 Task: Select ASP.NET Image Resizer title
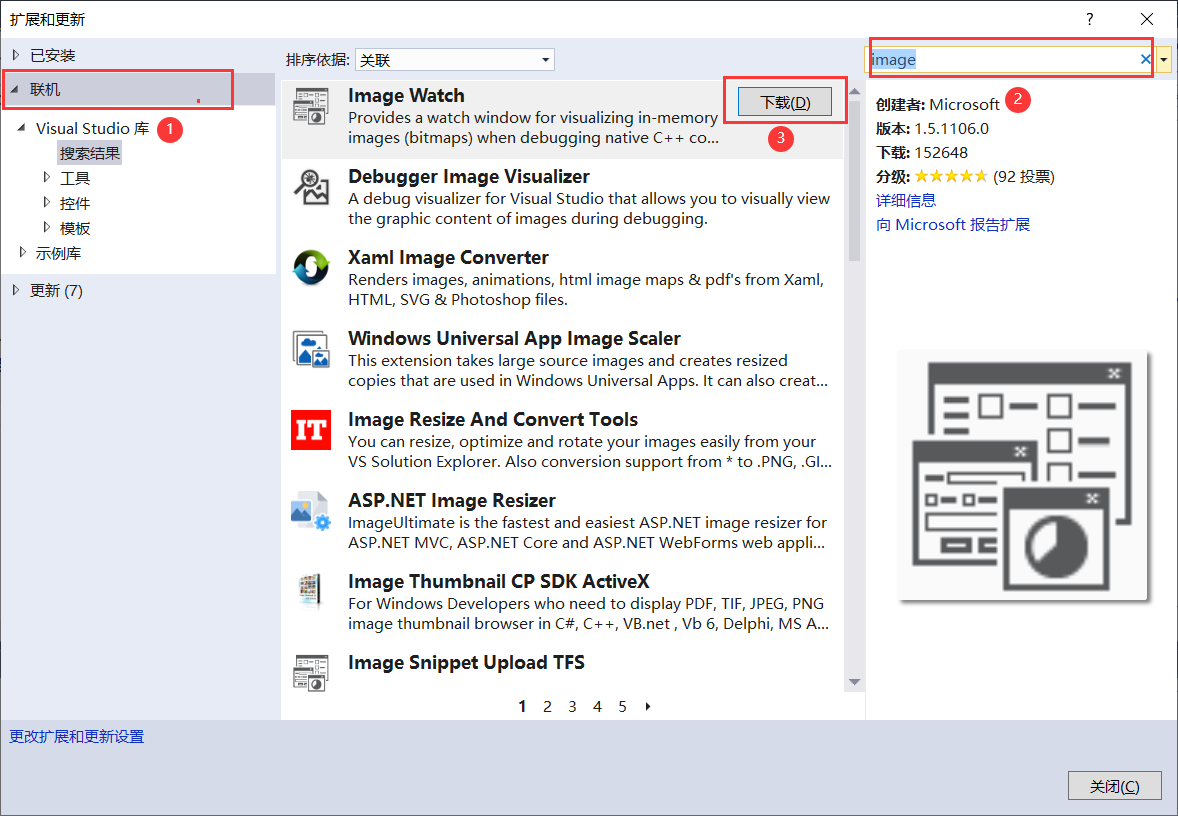pyautogui.click(x=452, y=500)
